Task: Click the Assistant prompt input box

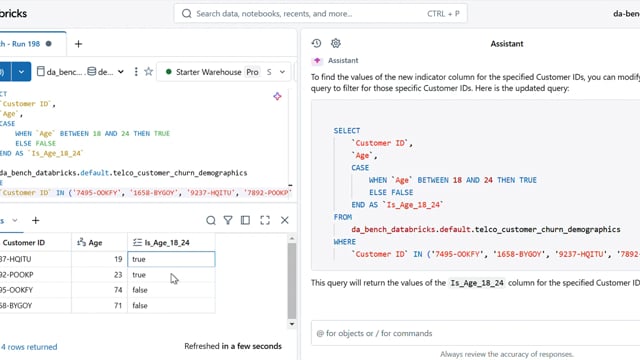Action: (x=476, y=333)
